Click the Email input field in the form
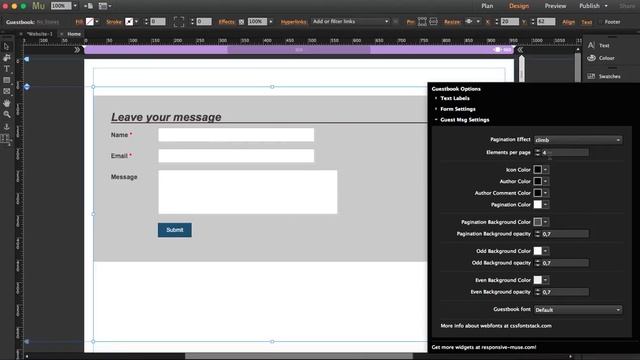This screenshot has height=360, width=640. point(236,156)
